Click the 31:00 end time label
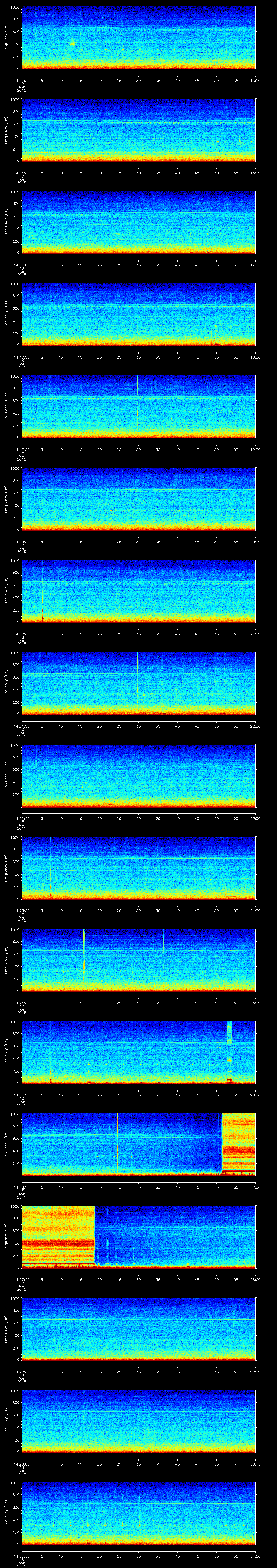The image size is (277, 1568). point(256,1556)
